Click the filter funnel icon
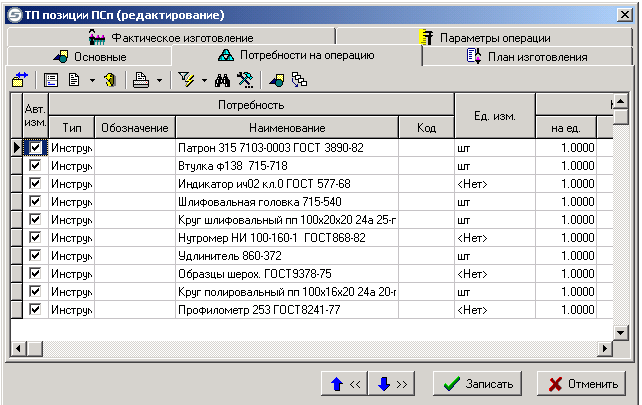This screenshot has width=642, height=405. (x=186, y=79)
